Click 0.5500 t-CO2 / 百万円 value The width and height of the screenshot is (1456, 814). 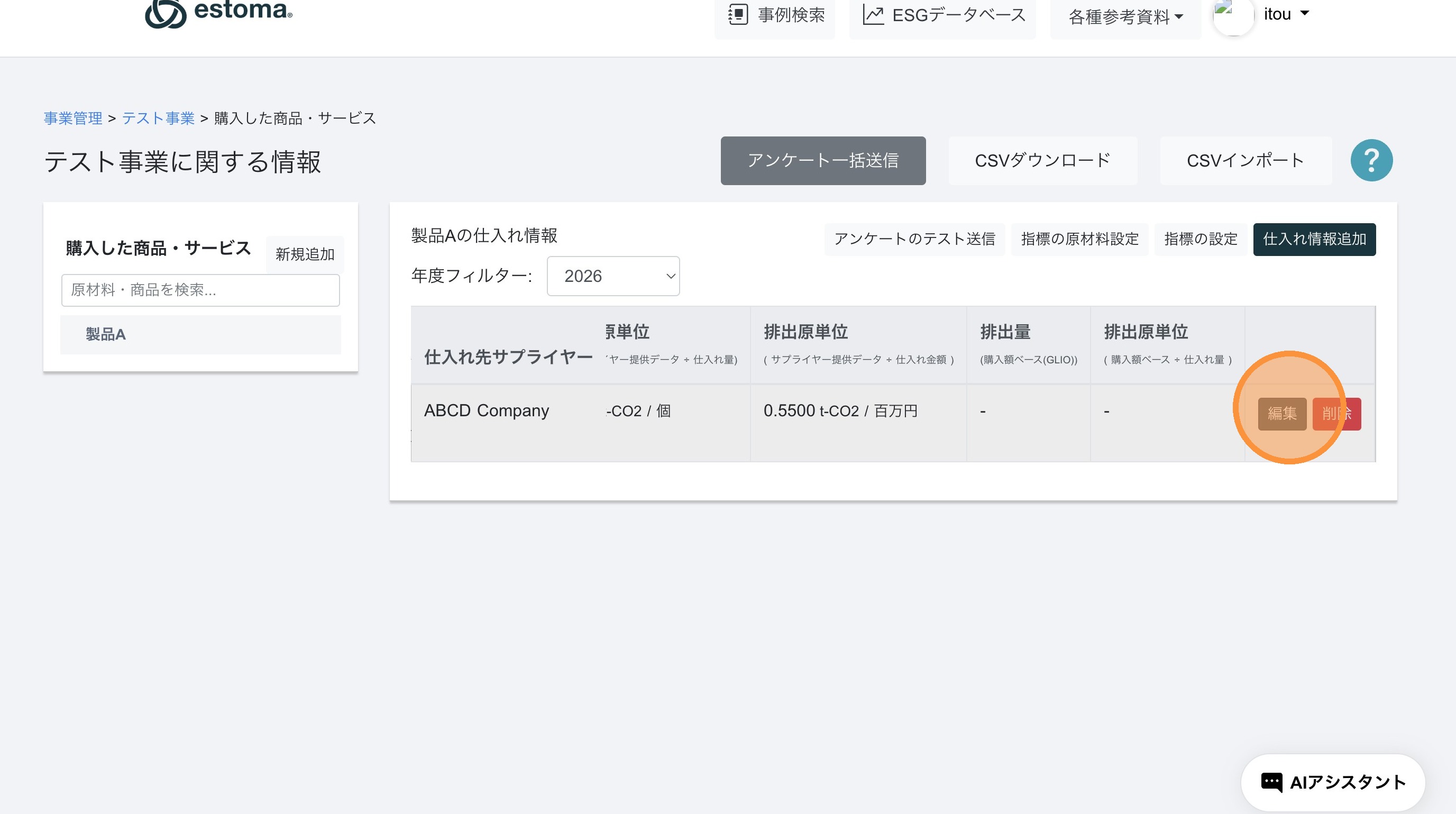coord(840,410)
